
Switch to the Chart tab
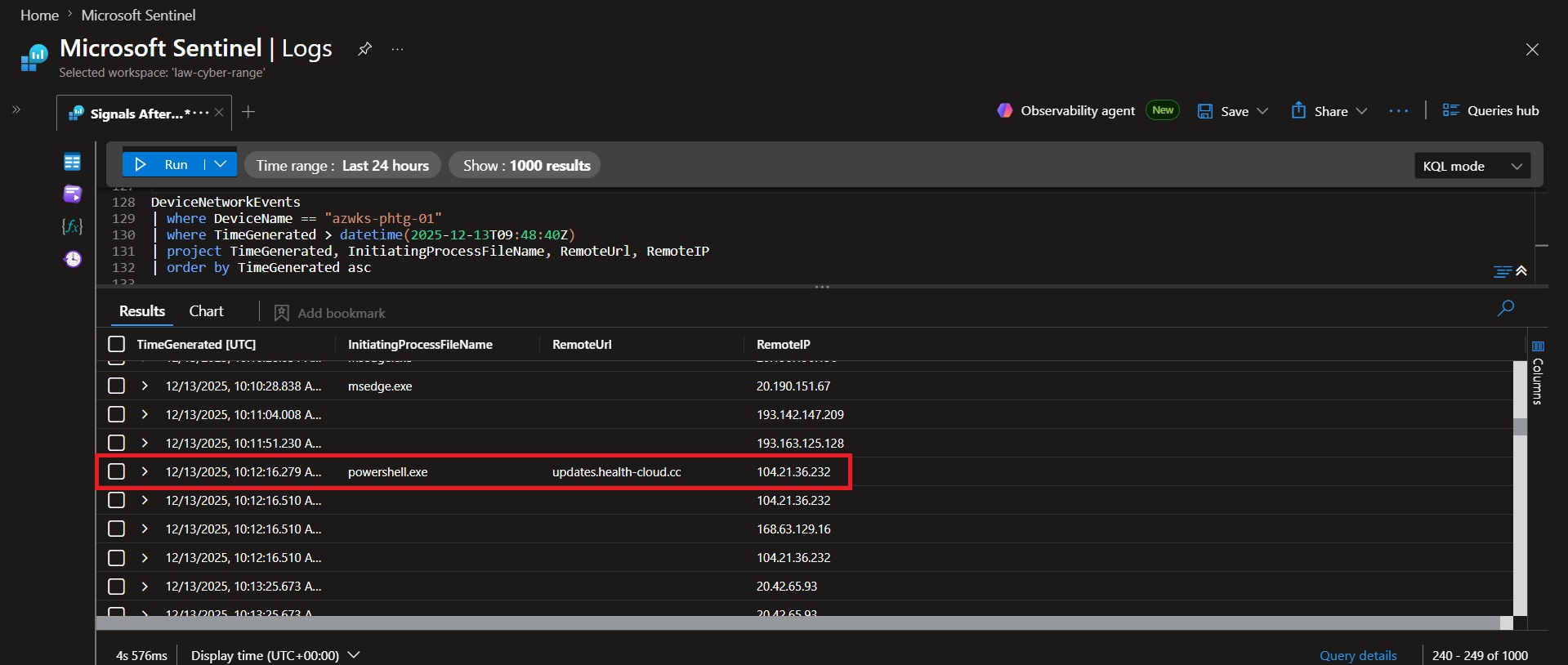206,311
